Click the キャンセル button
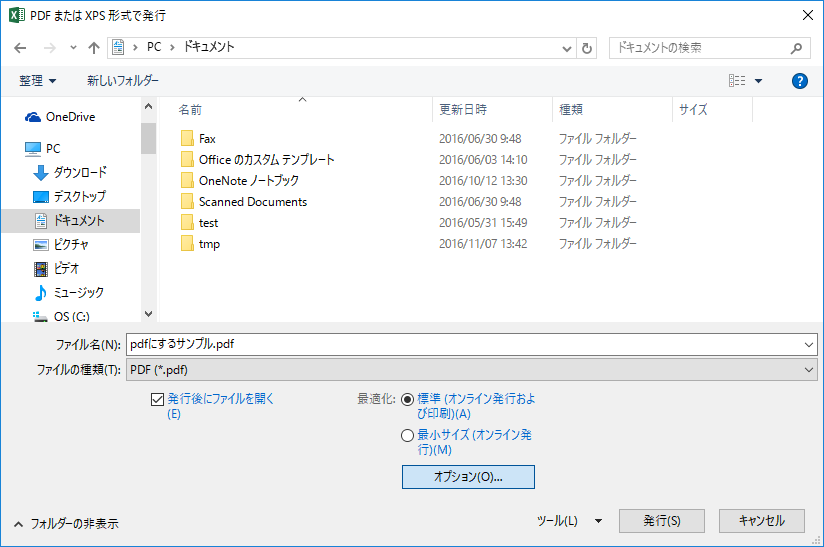The height and width of the screenshot is (547, 824). pos(761,521)
